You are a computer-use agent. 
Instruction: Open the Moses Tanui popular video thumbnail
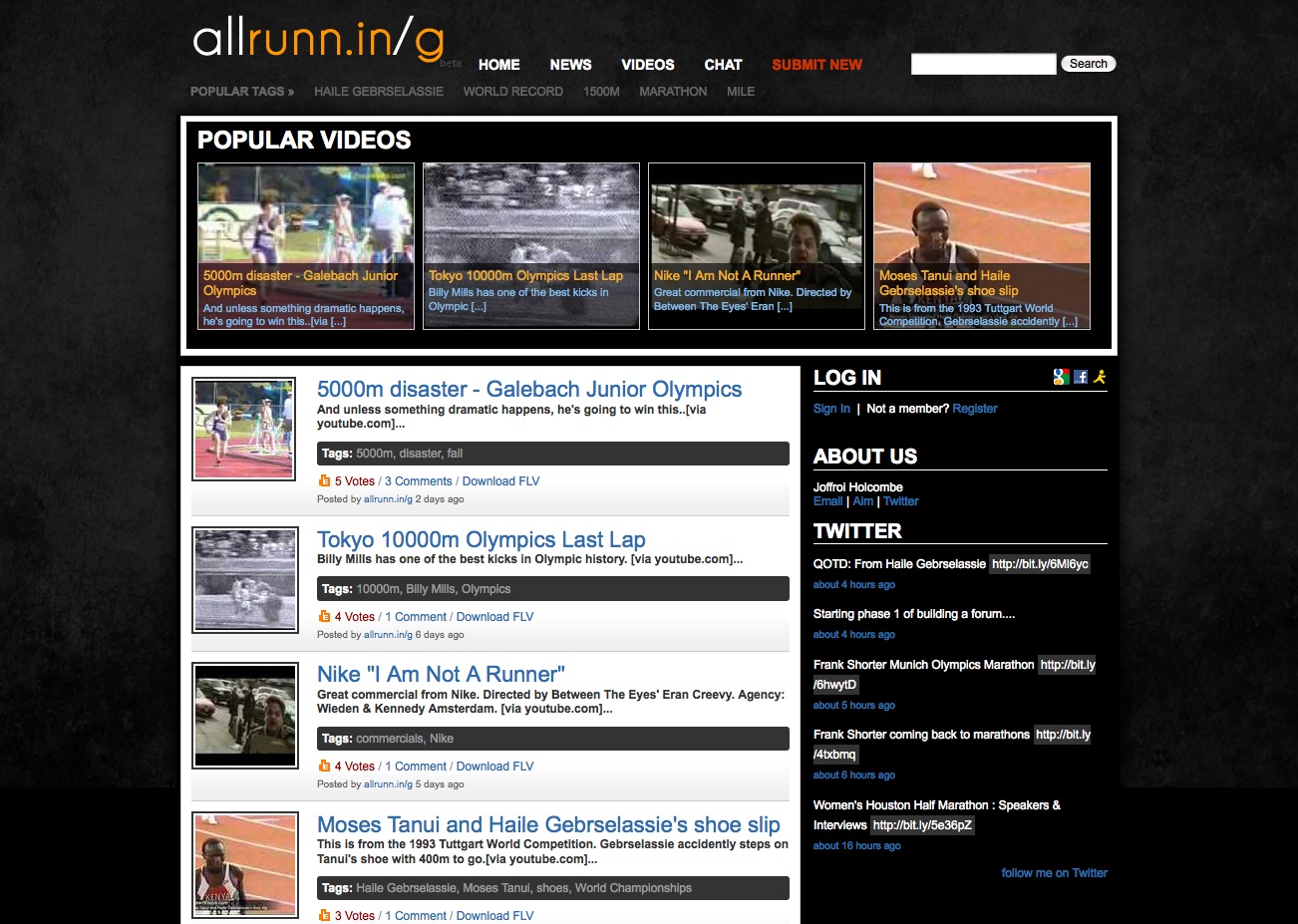(x=982, y=246)
